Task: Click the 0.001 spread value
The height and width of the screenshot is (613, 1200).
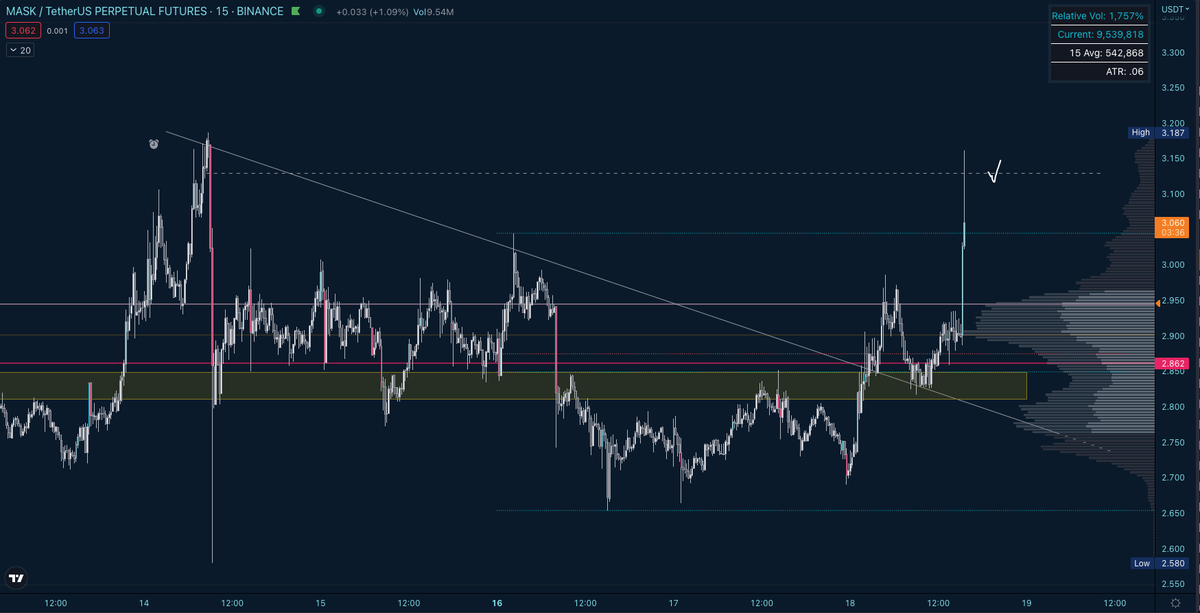Action: click(57, 31)
